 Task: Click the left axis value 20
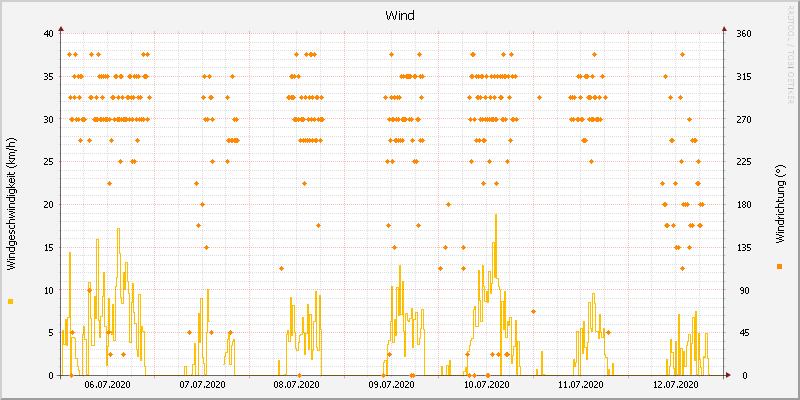click(x=48, y=205)
